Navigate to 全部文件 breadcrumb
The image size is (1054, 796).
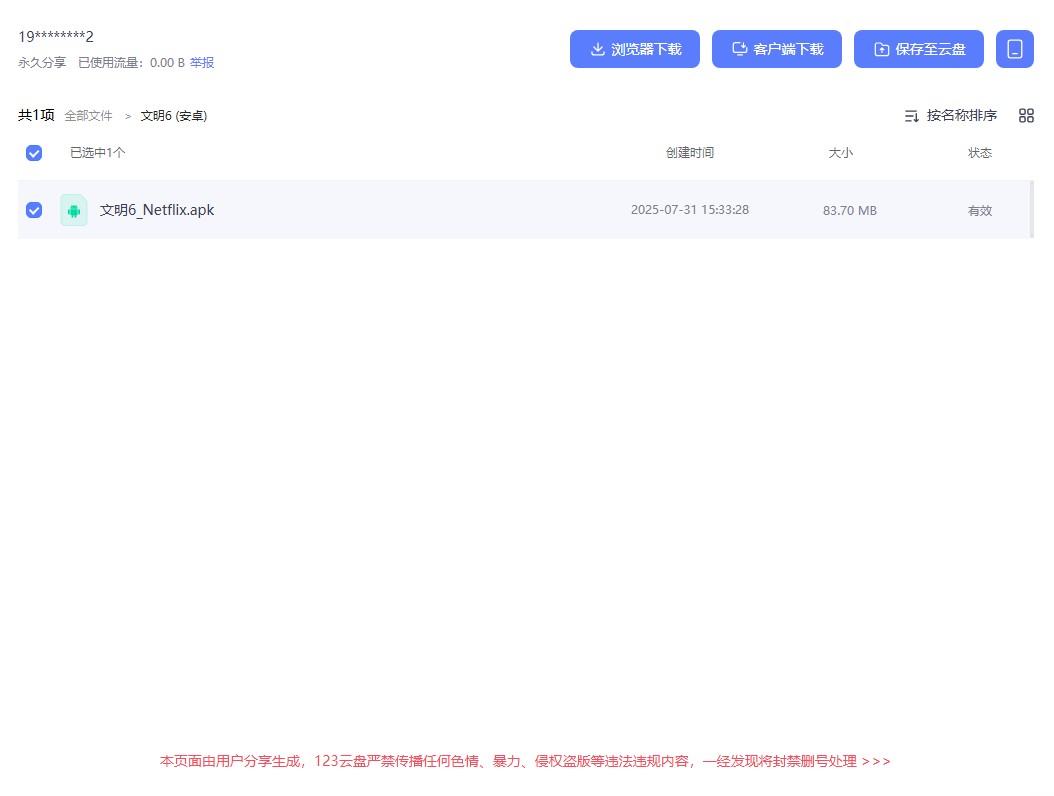tap(88, 115)
